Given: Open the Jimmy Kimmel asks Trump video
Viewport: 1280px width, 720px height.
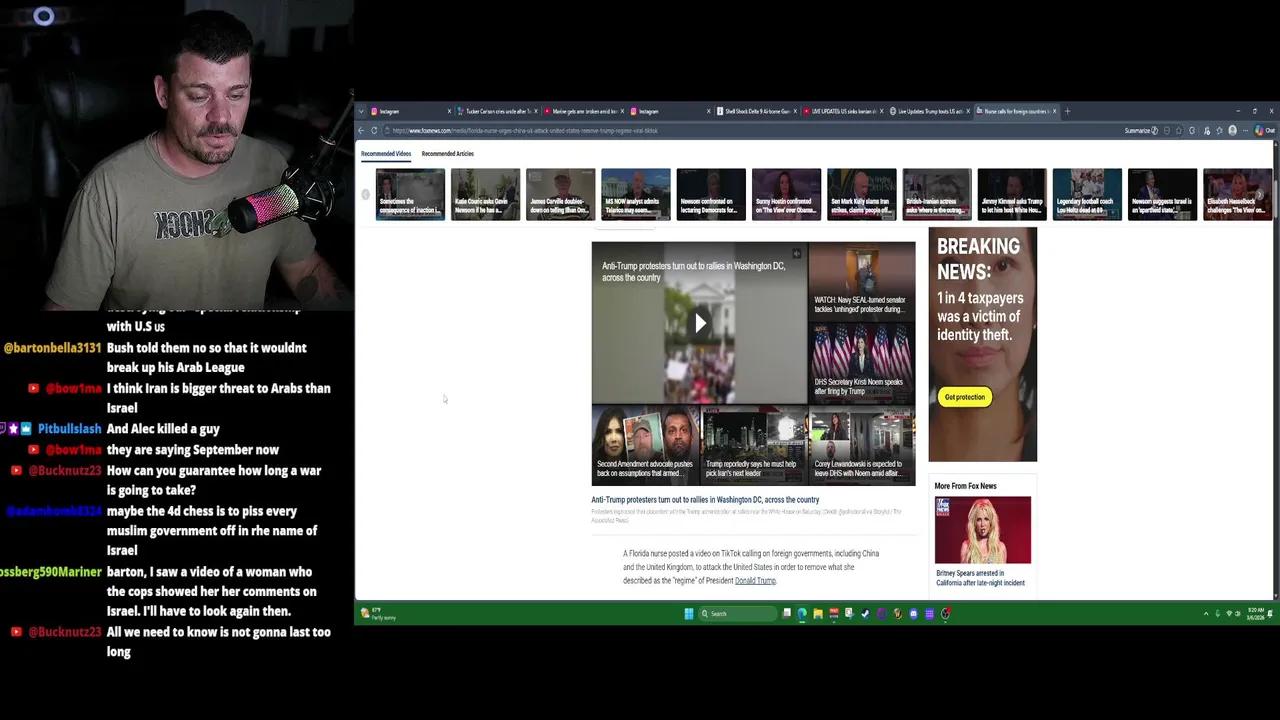Looking at the screenshot, I should pos(1012,194).
